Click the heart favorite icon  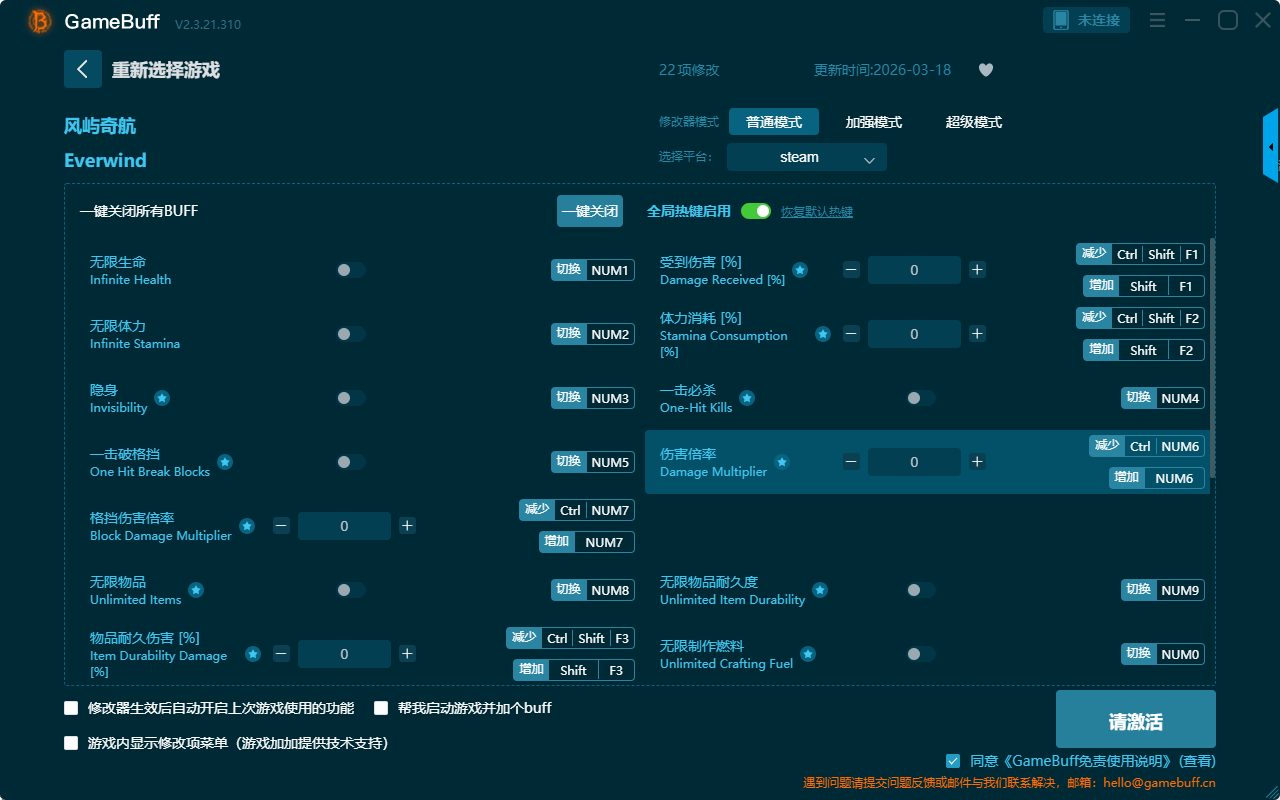(x=985, y=70)
